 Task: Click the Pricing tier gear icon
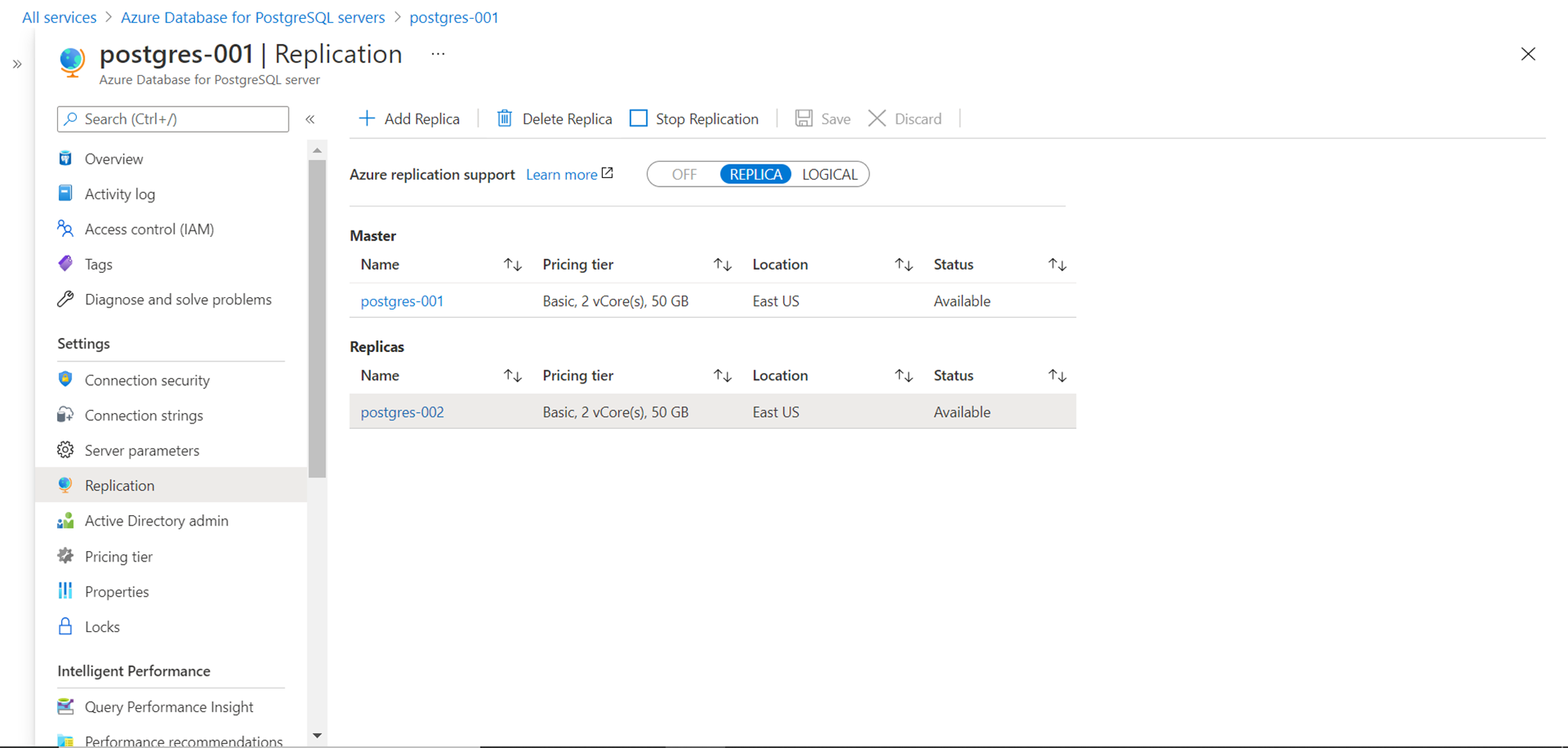pyautogui.click(x=66, y=556)
